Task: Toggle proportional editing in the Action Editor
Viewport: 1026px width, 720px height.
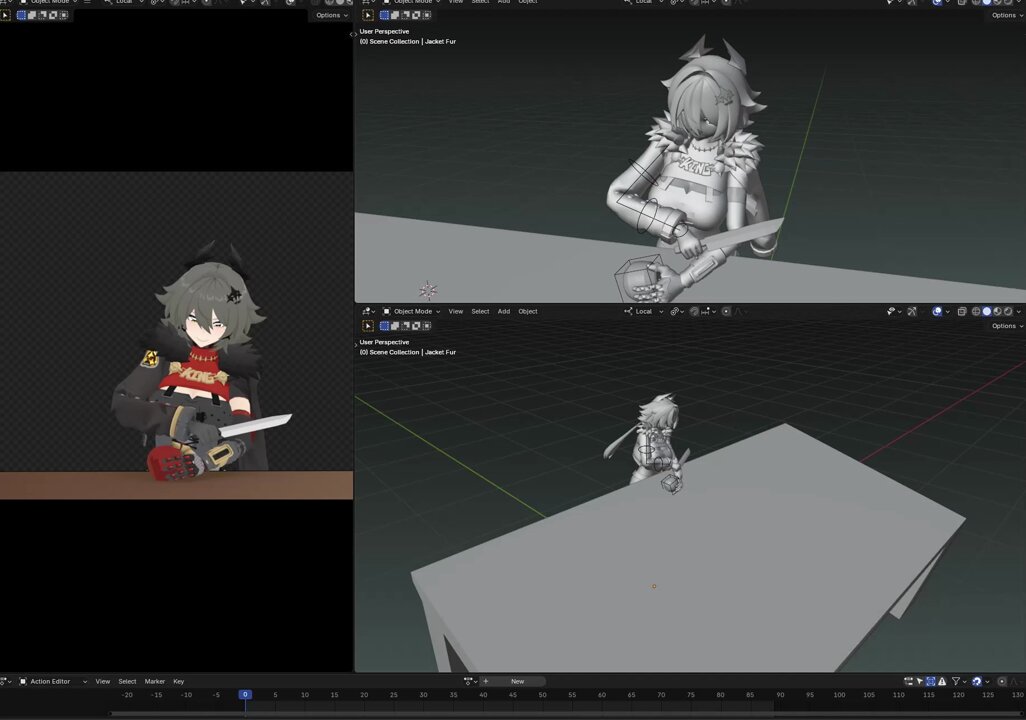Action: 1002,681
